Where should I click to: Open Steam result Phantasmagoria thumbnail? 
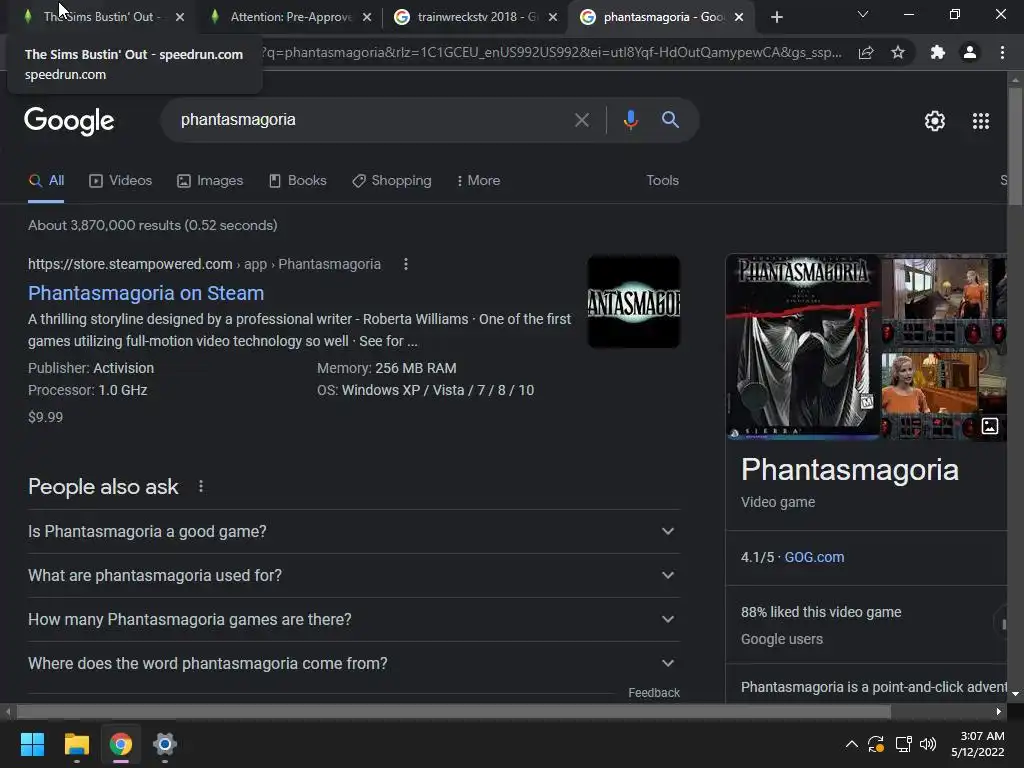(x=633, y=301)
